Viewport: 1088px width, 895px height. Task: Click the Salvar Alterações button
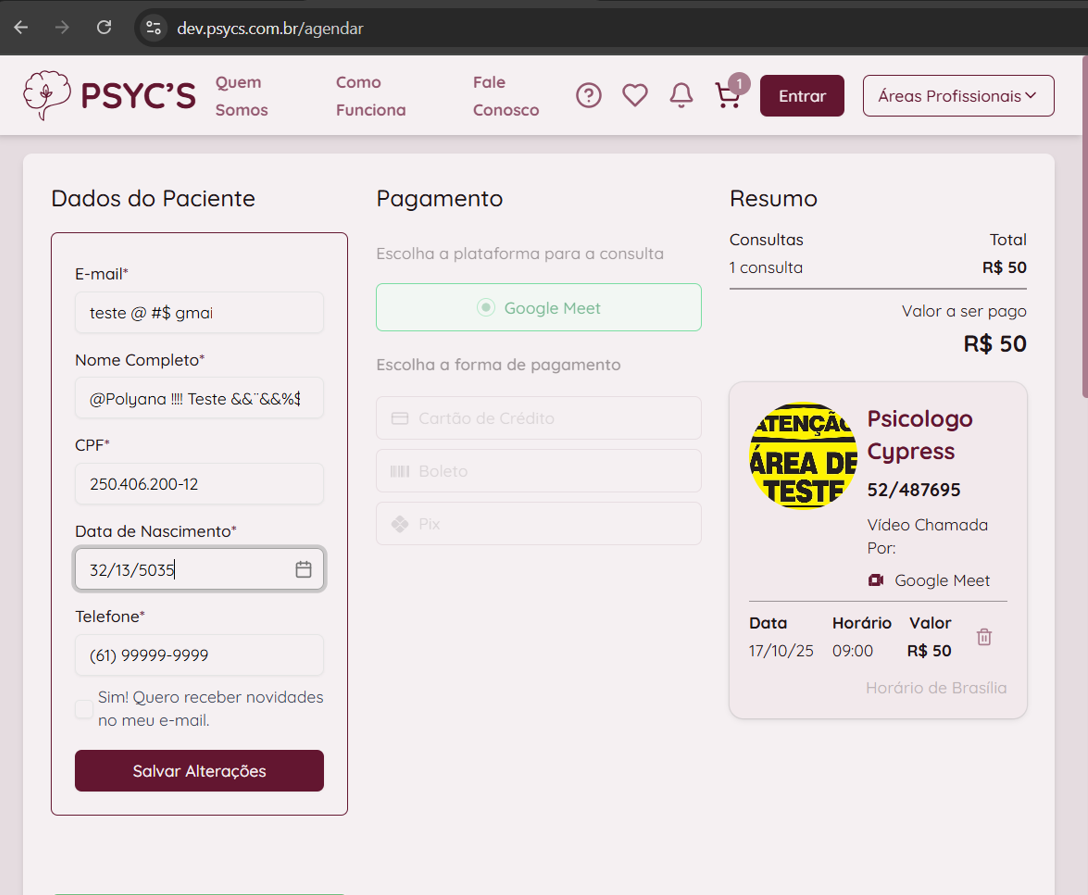click(199, 771)
